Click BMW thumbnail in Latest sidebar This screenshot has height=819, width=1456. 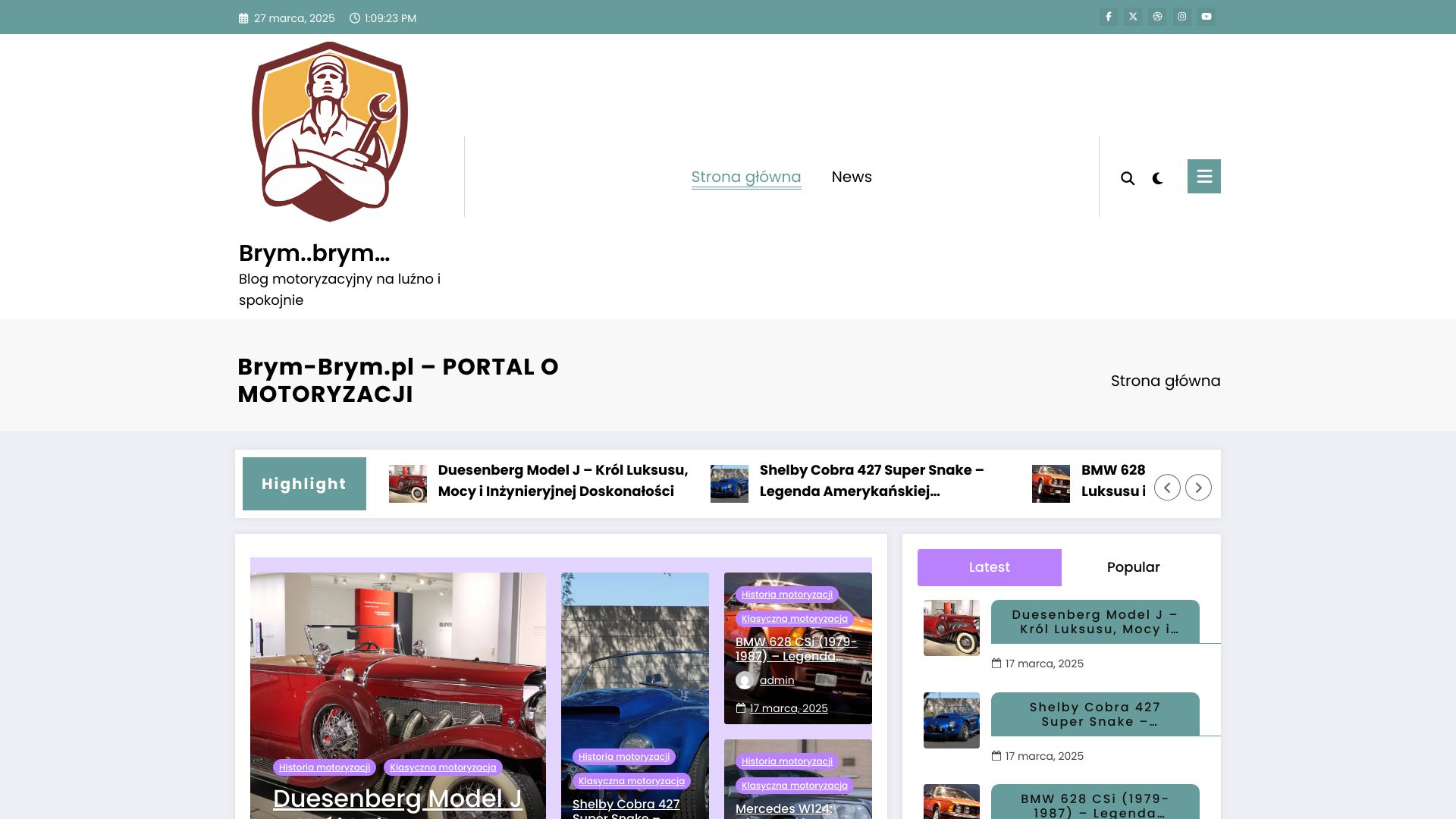point(952,802)
